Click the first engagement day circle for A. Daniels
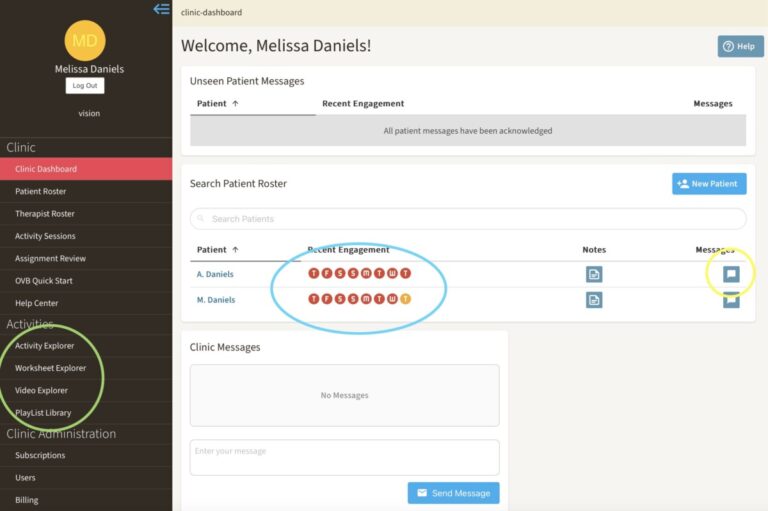768x511 pixels. (x=314, y=273)
